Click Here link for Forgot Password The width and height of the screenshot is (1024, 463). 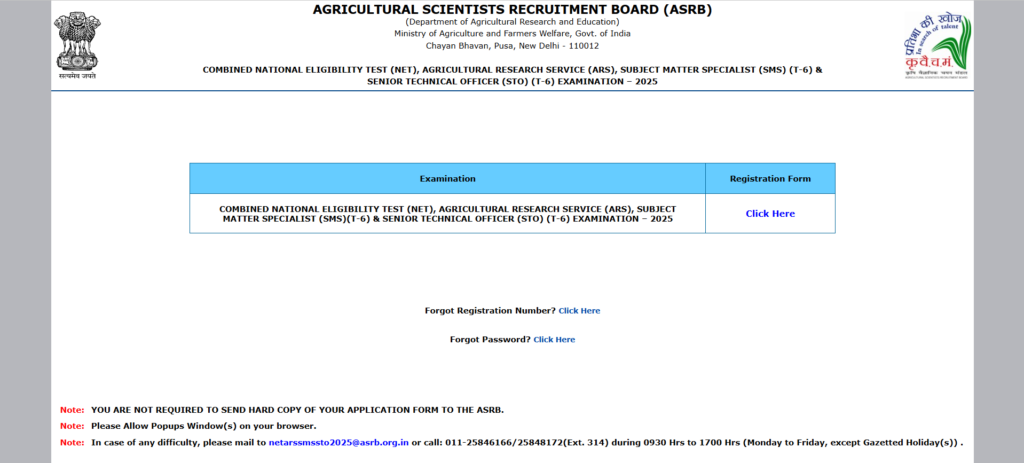pos(554,340)
